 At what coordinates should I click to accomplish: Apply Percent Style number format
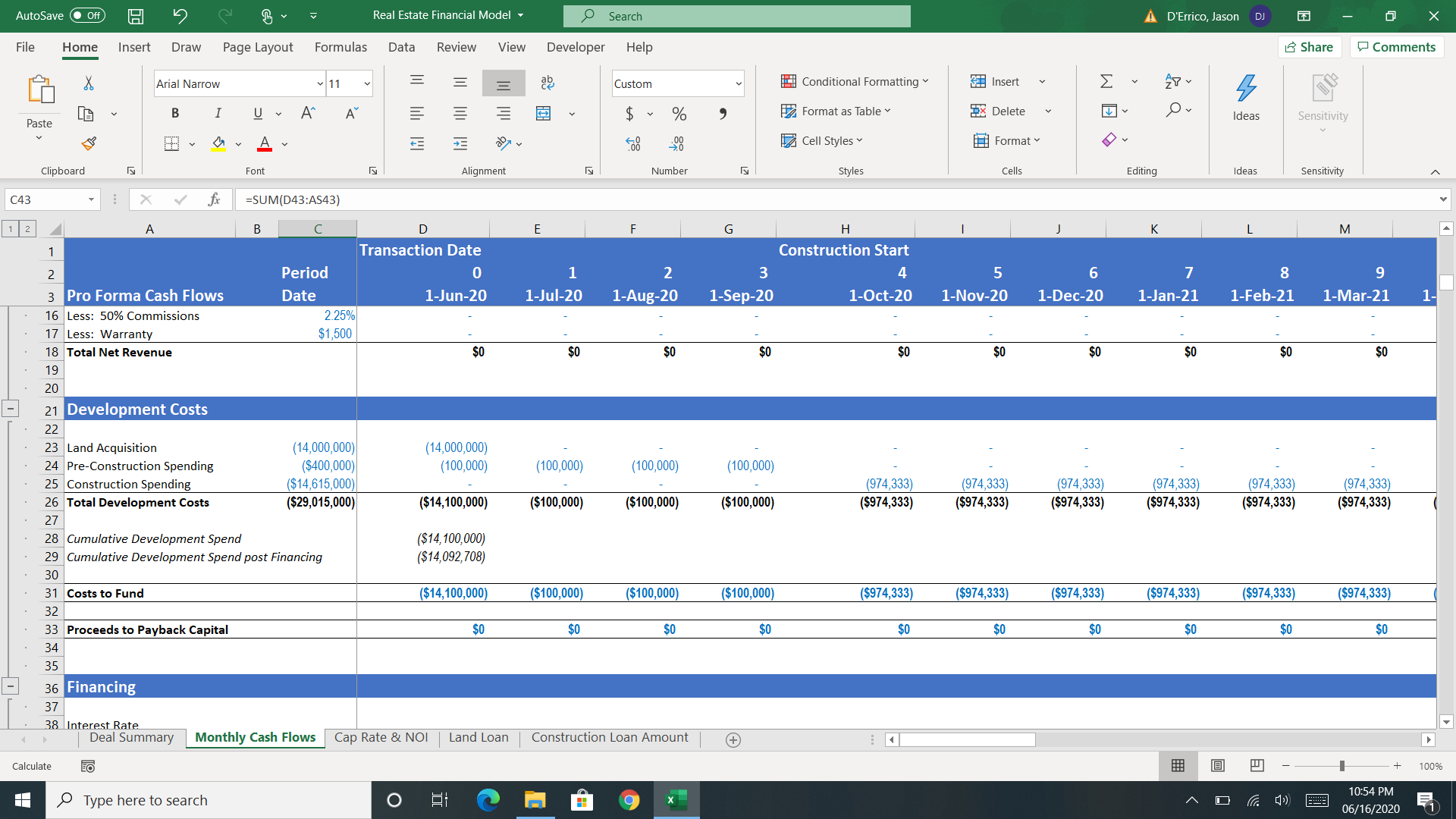coord(679,114)
